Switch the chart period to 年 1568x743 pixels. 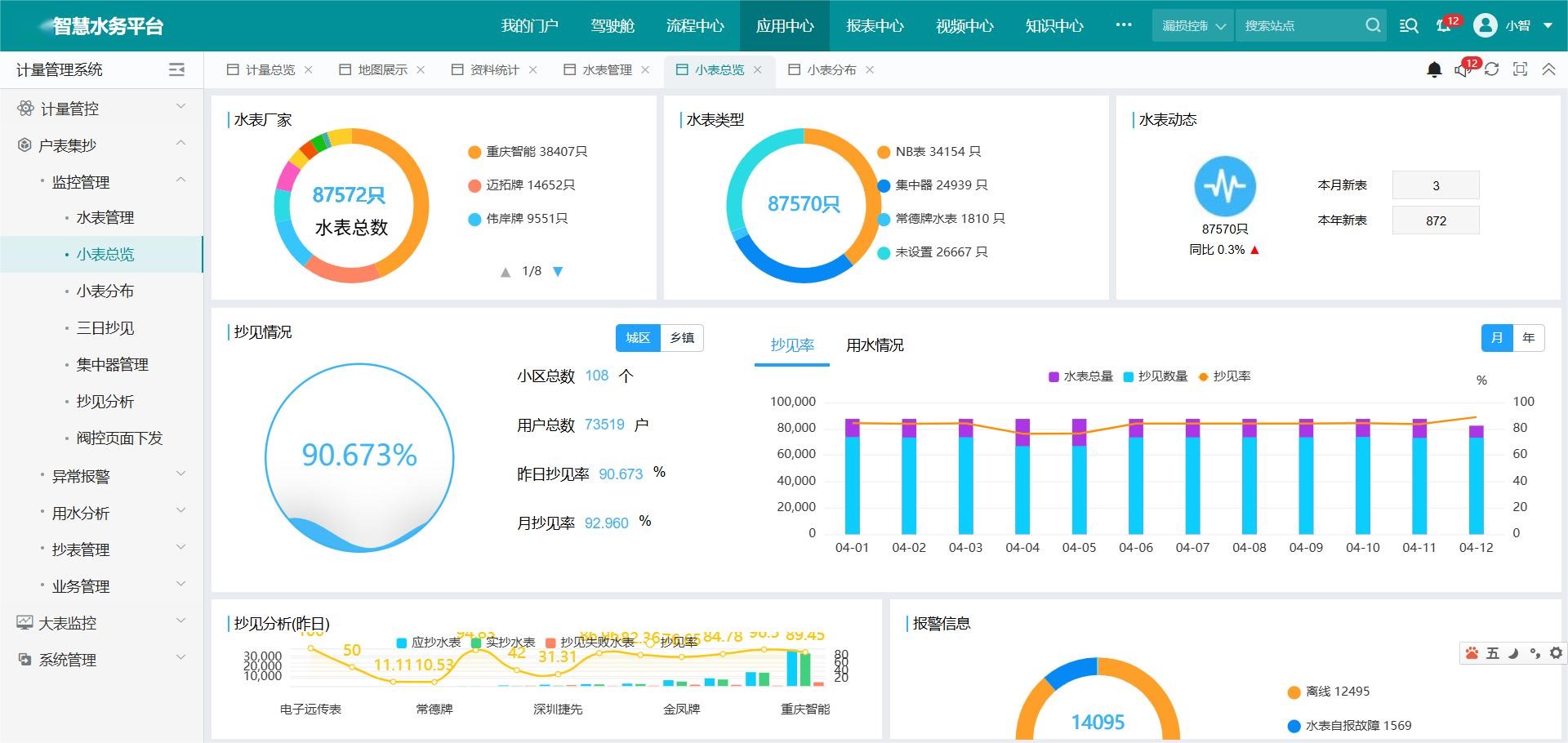pos(1528,338)
